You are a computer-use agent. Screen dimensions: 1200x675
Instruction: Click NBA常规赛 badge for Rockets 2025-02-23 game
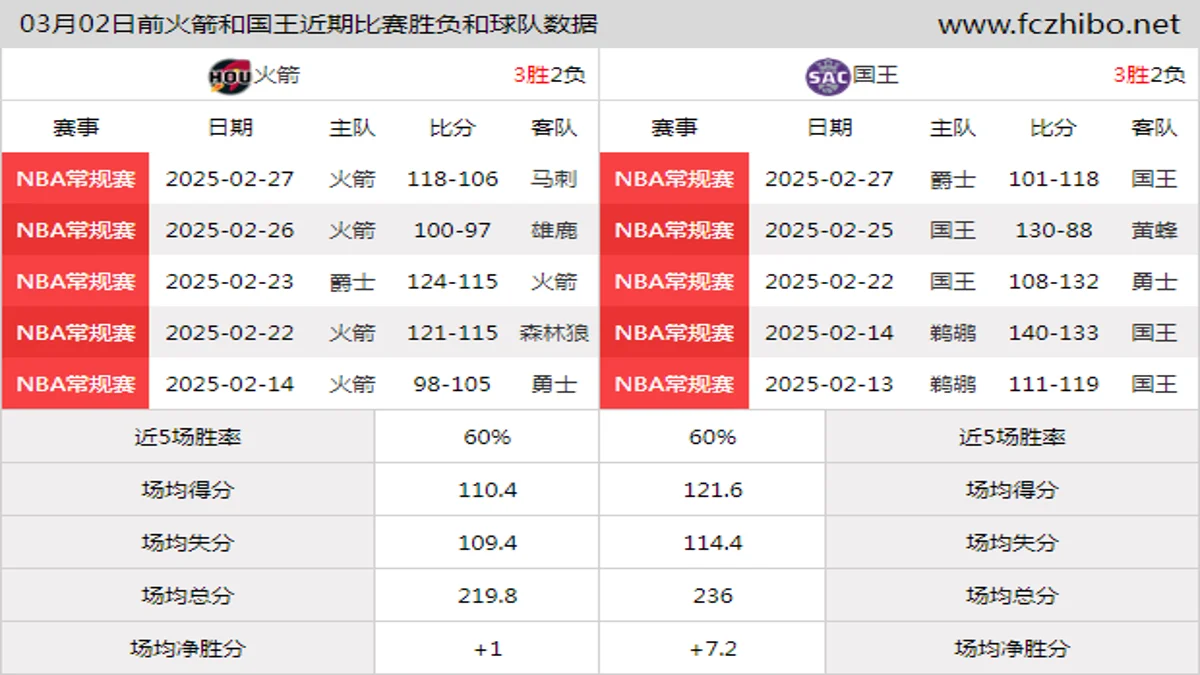tap(75, 281)
